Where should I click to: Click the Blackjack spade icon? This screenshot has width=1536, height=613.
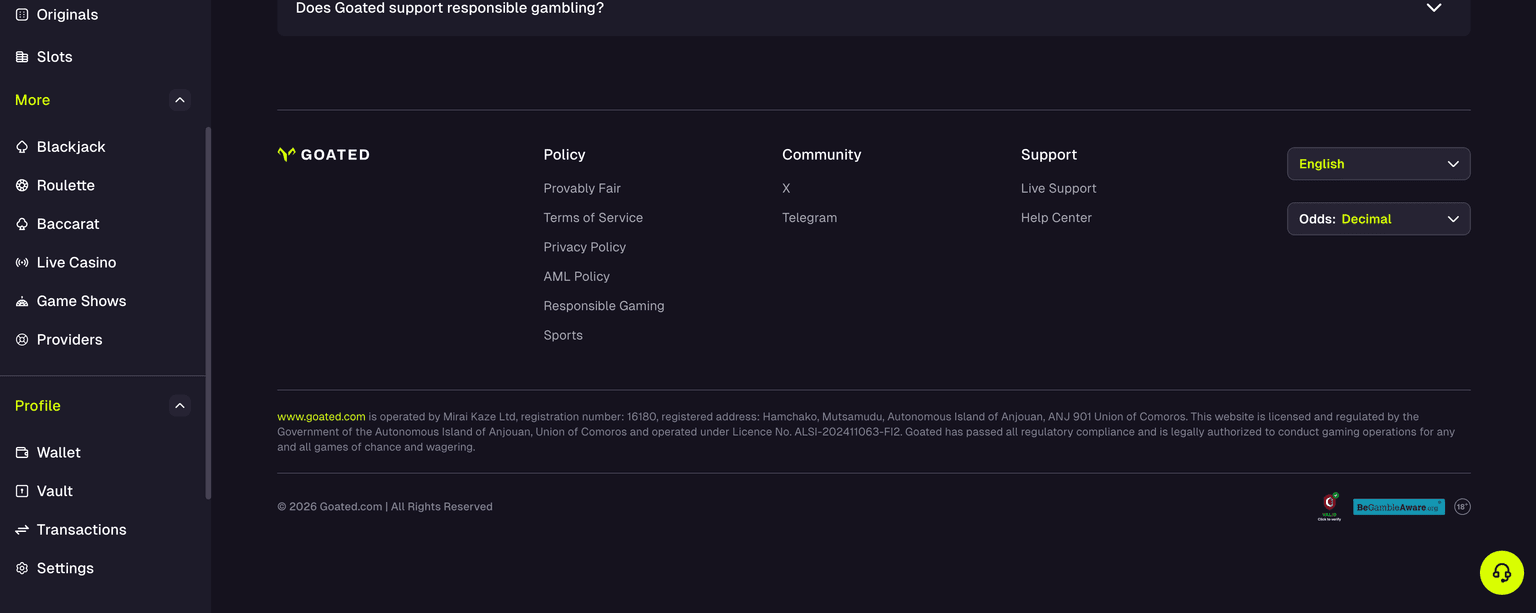[22, 147]
